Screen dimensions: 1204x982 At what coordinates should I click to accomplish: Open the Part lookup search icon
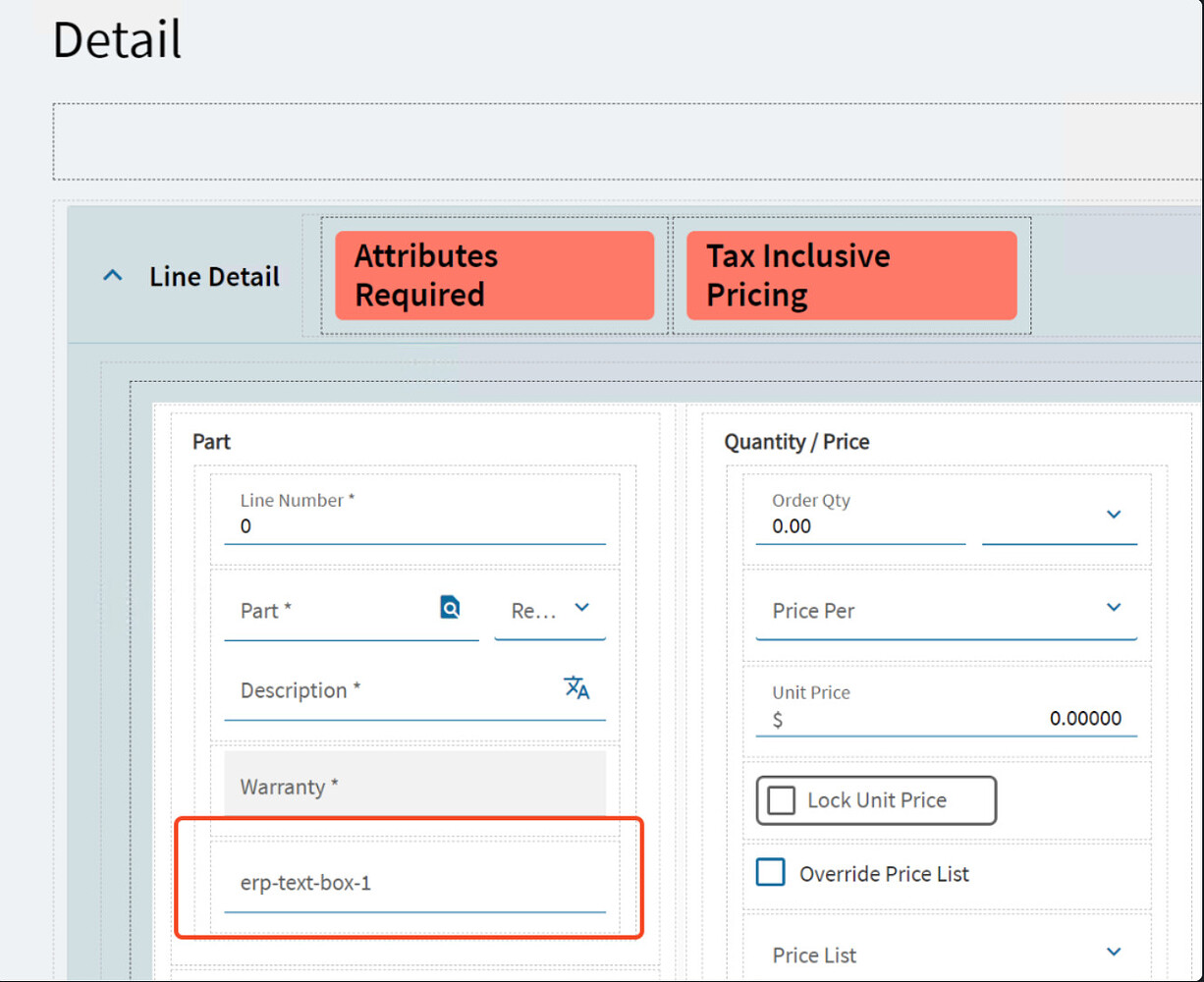click(x=450, y=607)
